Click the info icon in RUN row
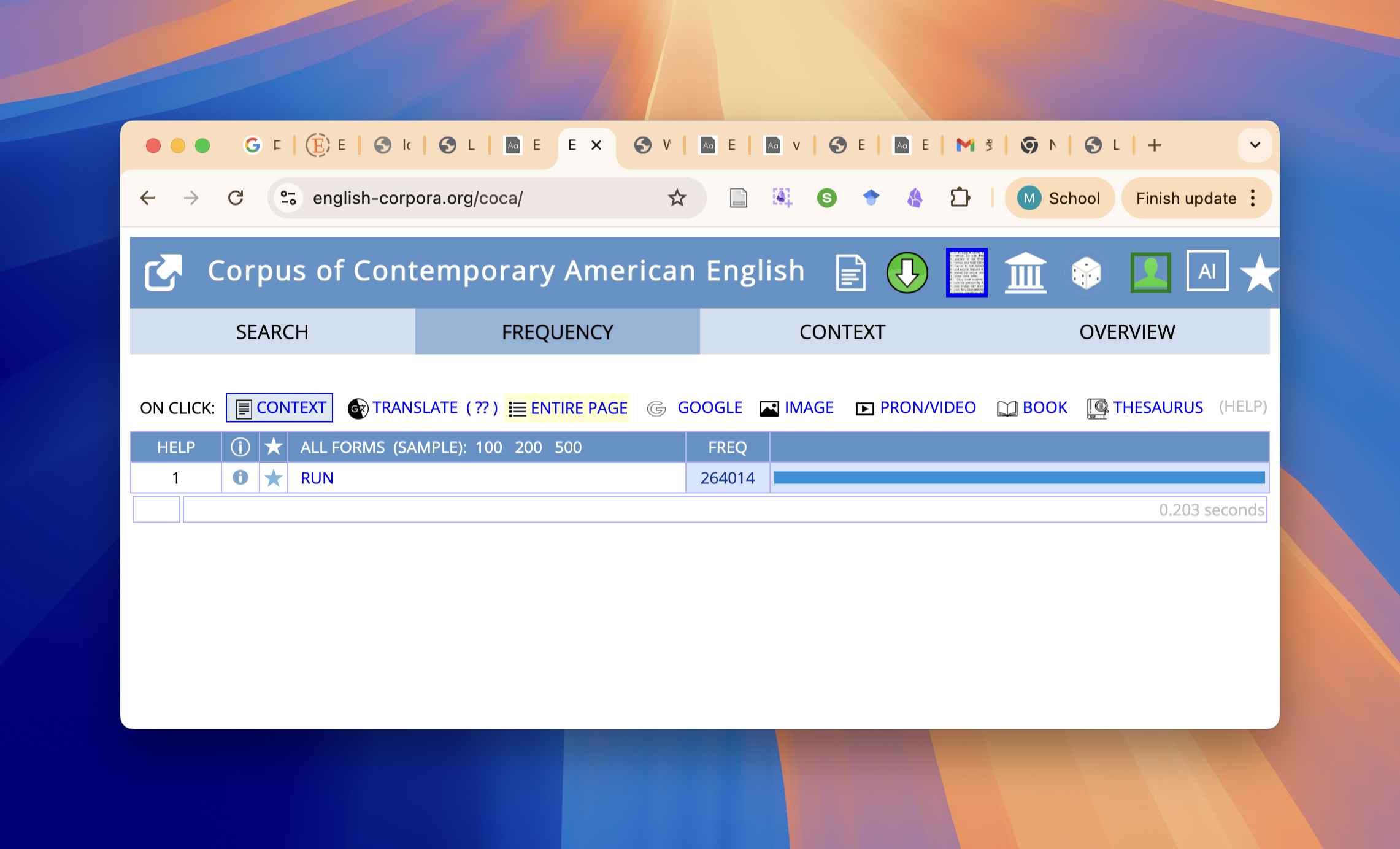The image size is (1400, 849). [240, 477]
